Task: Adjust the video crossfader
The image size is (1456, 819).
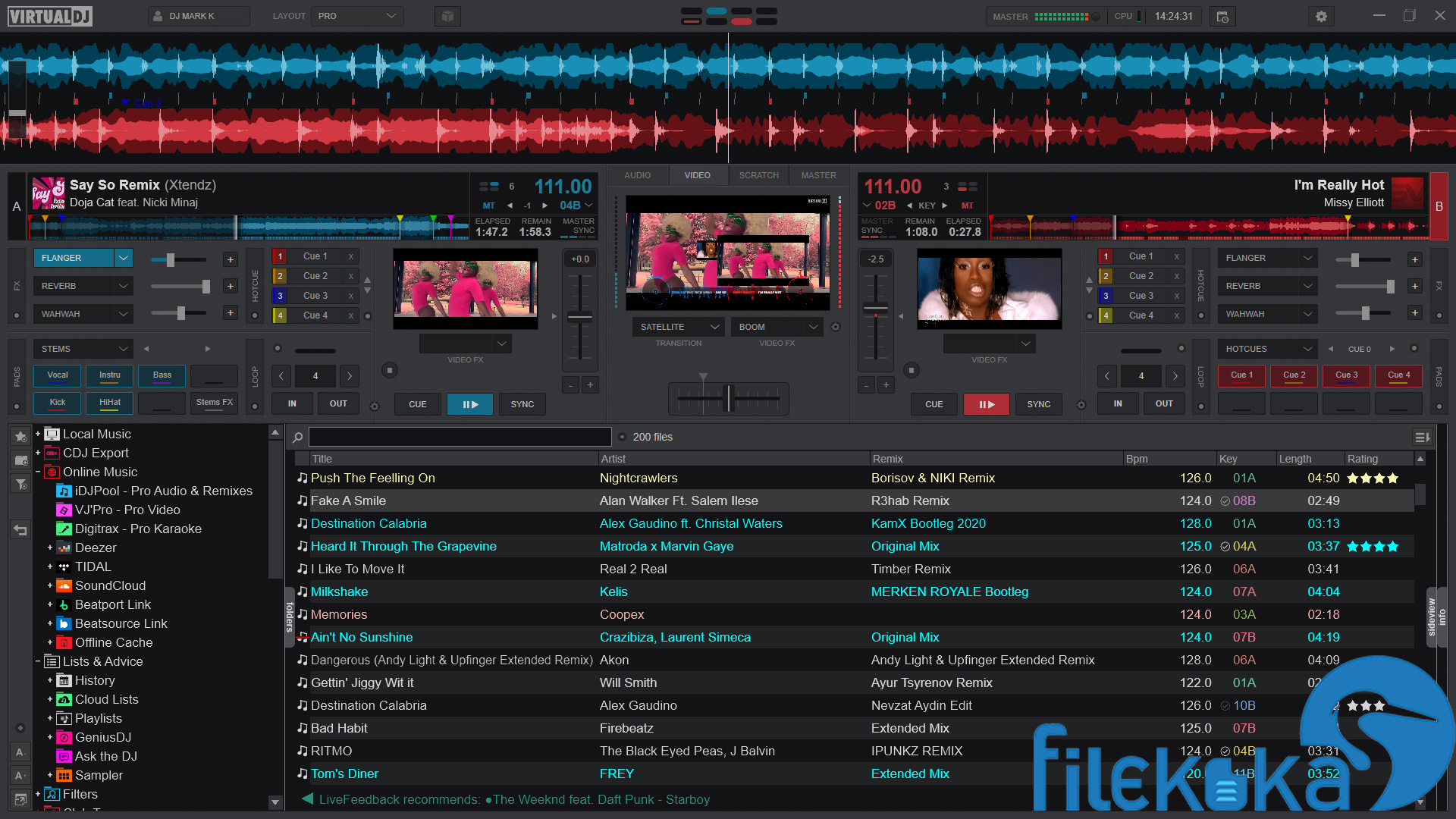Action: pos(729,397)
